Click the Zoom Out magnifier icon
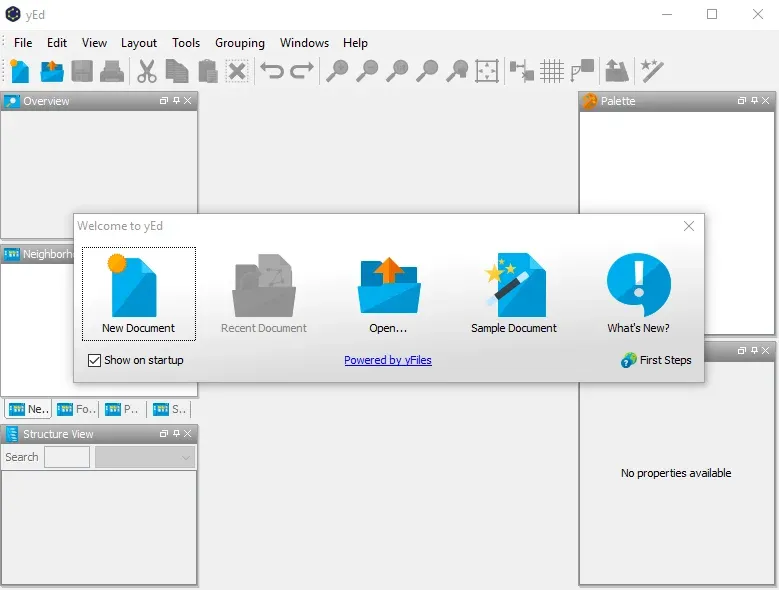The width and height of the screenshot is (779, 590). [x=367, y=71]
